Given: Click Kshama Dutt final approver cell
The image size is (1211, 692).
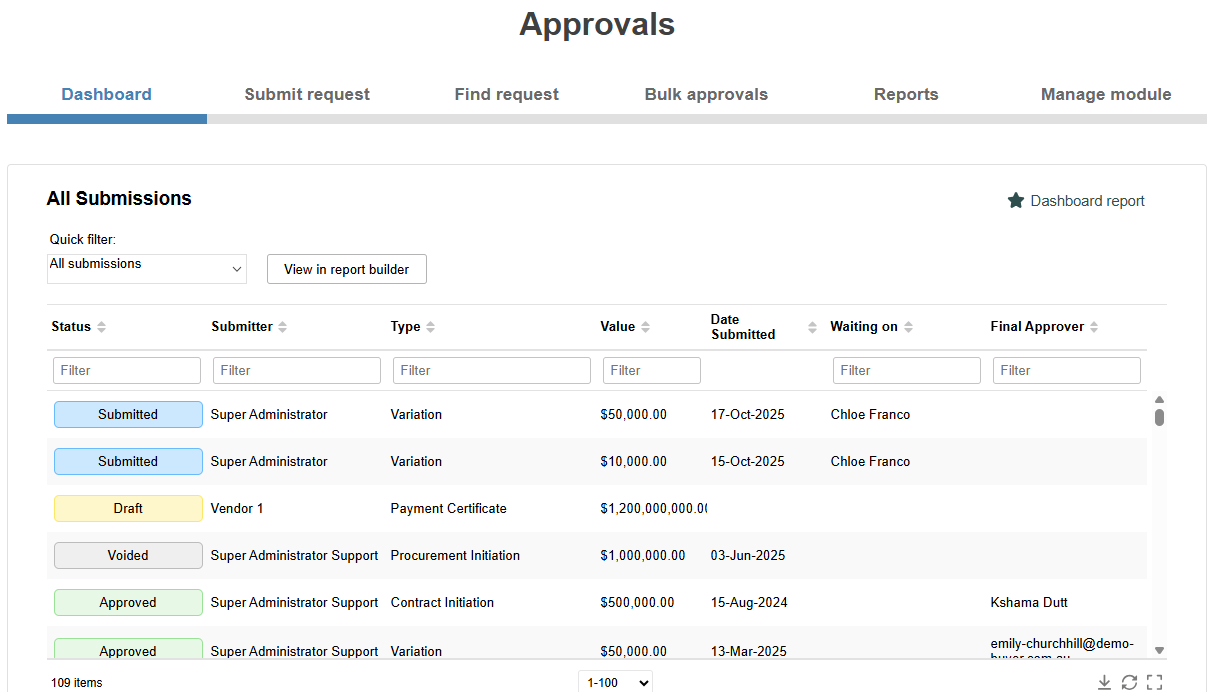Looking at the screenshot, I should 1029,602.
